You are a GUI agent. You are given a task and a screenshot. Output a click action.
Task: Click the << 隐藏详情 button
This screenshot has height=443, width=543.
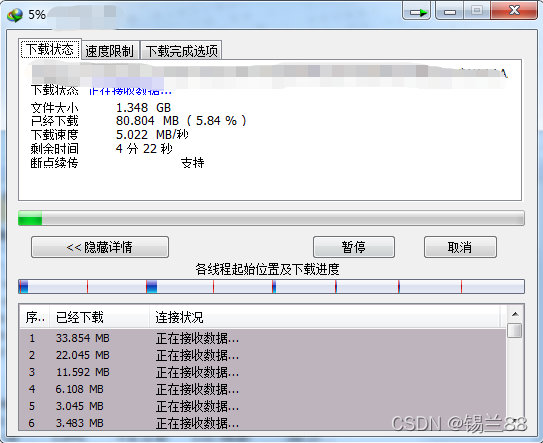(x=100, y=247)
